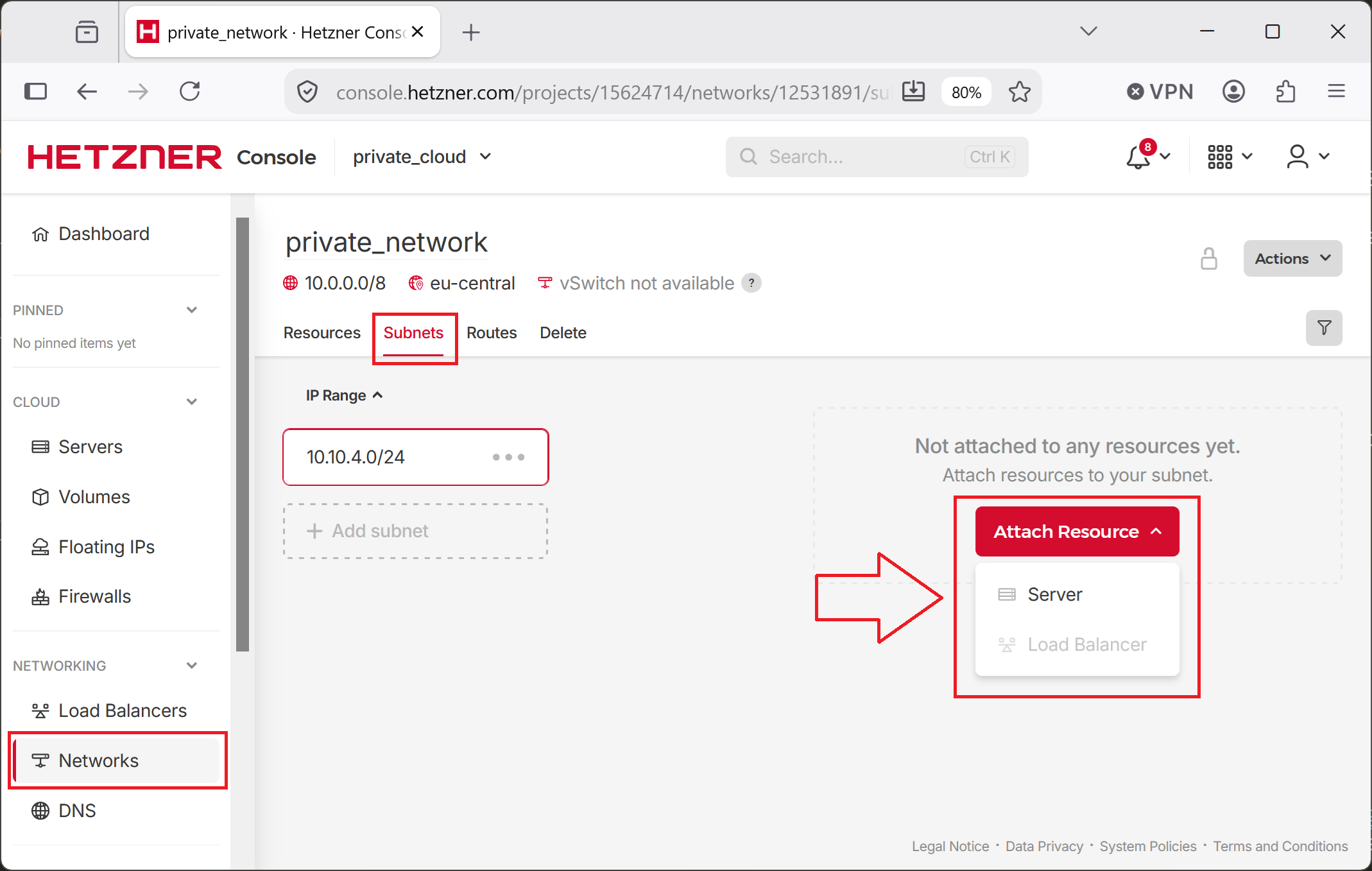Collapse the CLOUD sidebar section
This screenshot has width=1372, height=871.
[x=191, y=402]
